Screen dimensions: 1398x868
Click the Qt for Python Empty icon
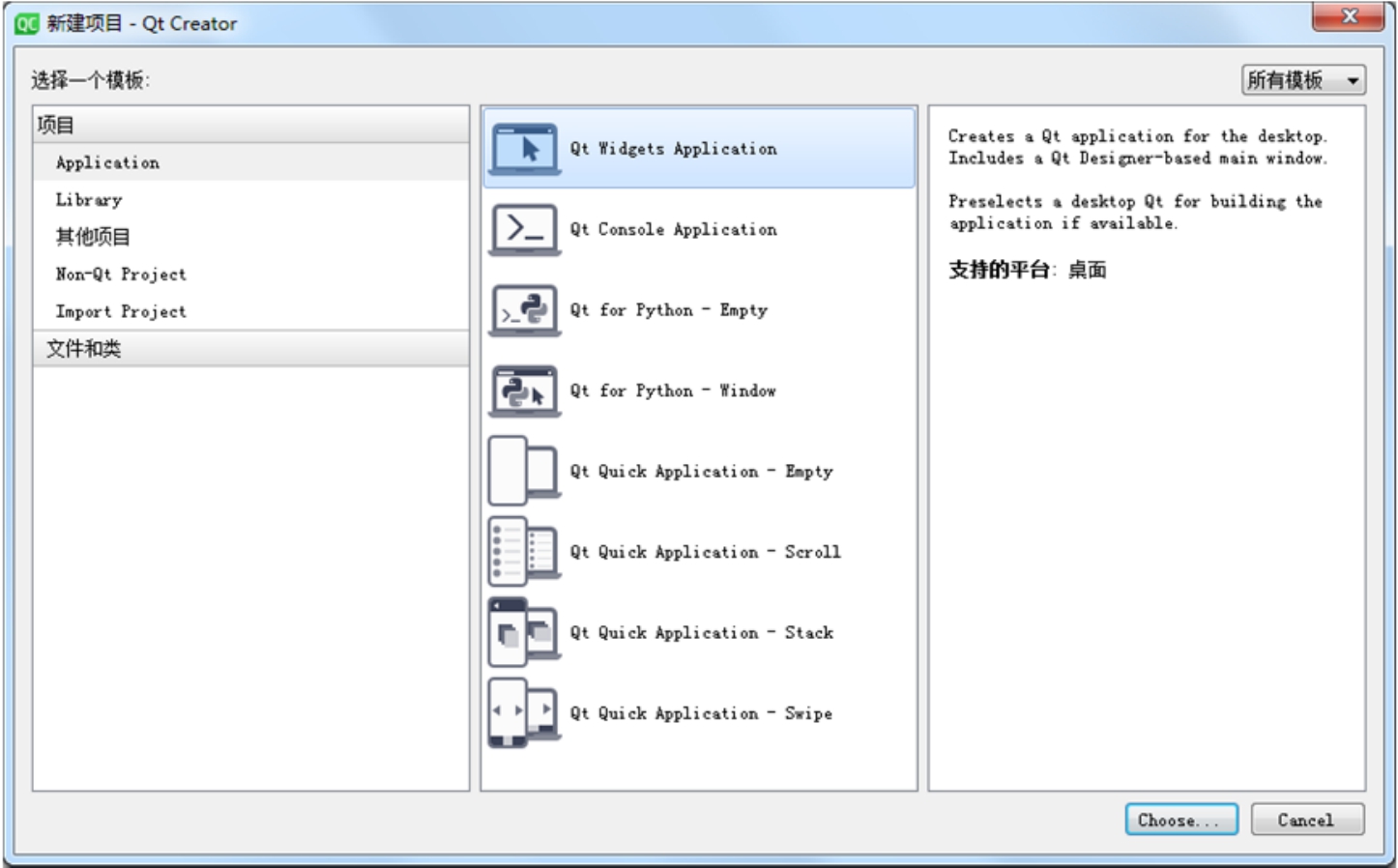524,310
